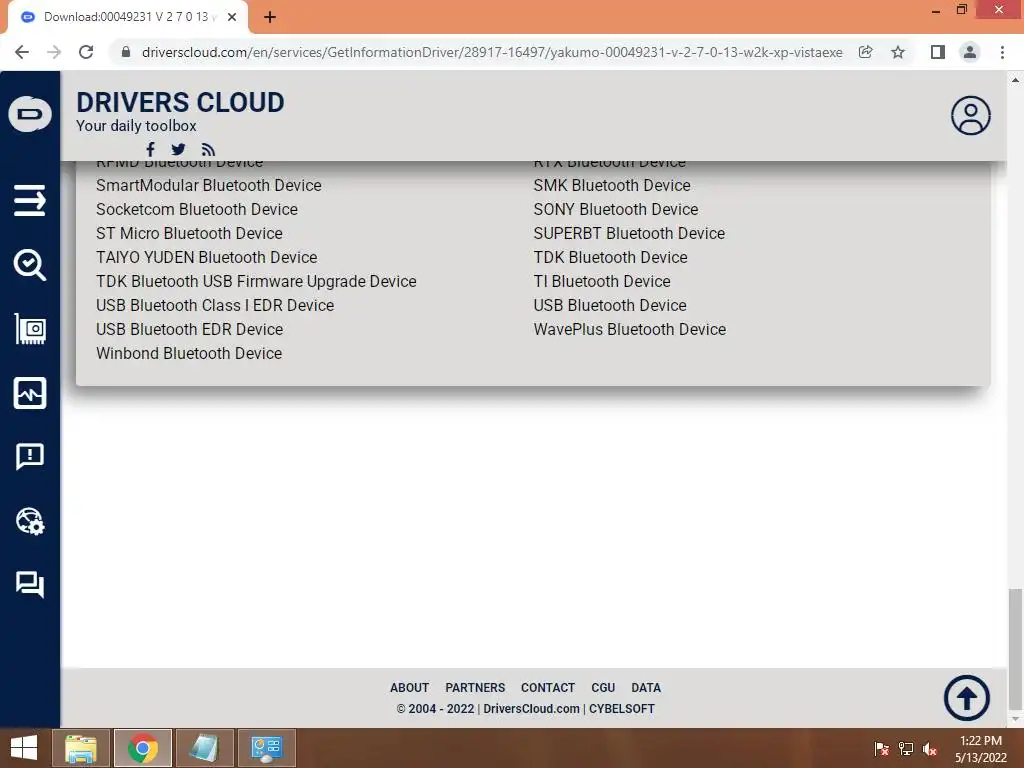The height and width of the screenshot is (768, 1024).
Task: Open the Twitter social icon
Action: coord(178,150)
